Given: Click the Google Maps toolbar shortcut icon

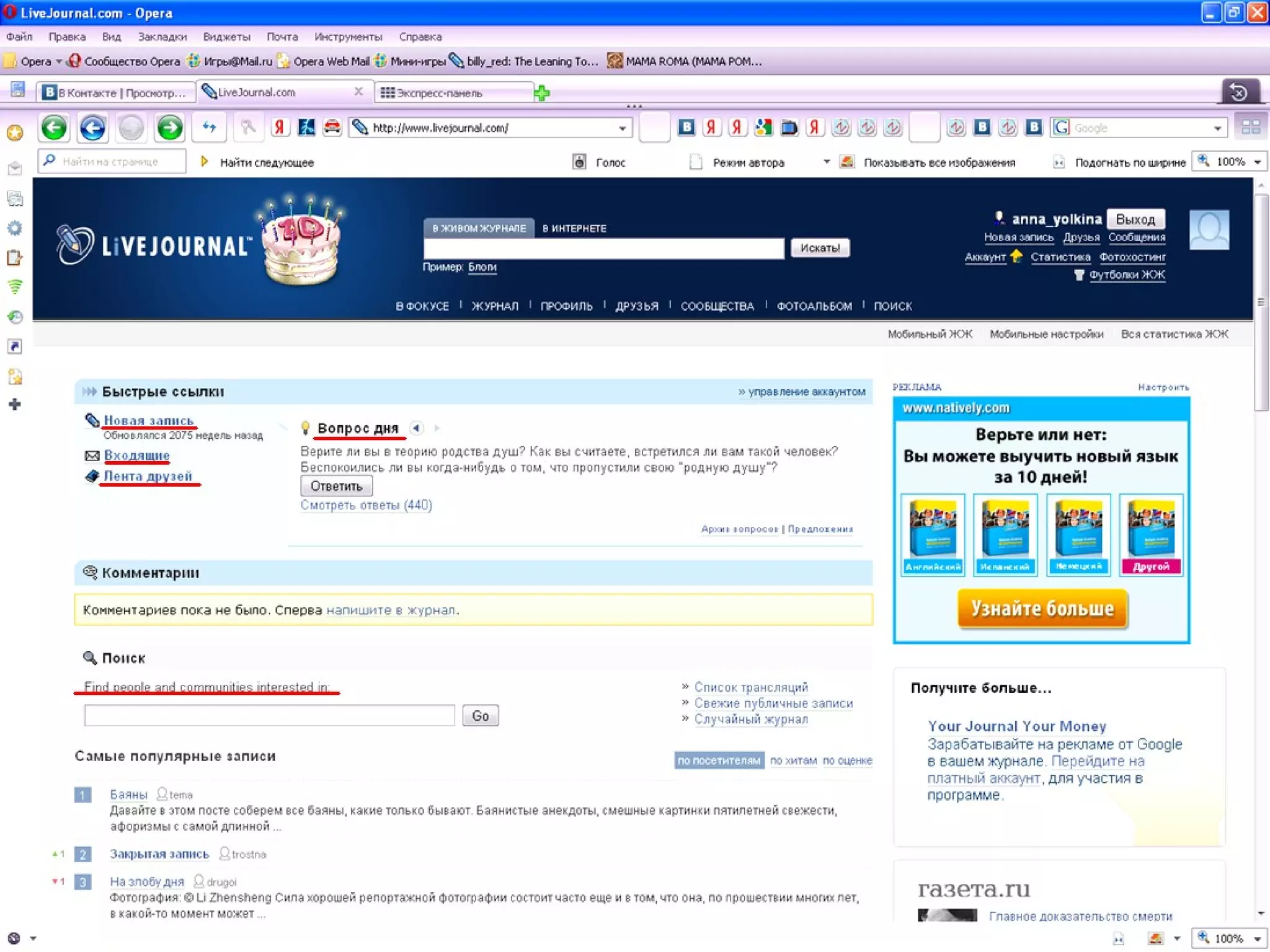Looking at the screenshot, I should 763,128.
